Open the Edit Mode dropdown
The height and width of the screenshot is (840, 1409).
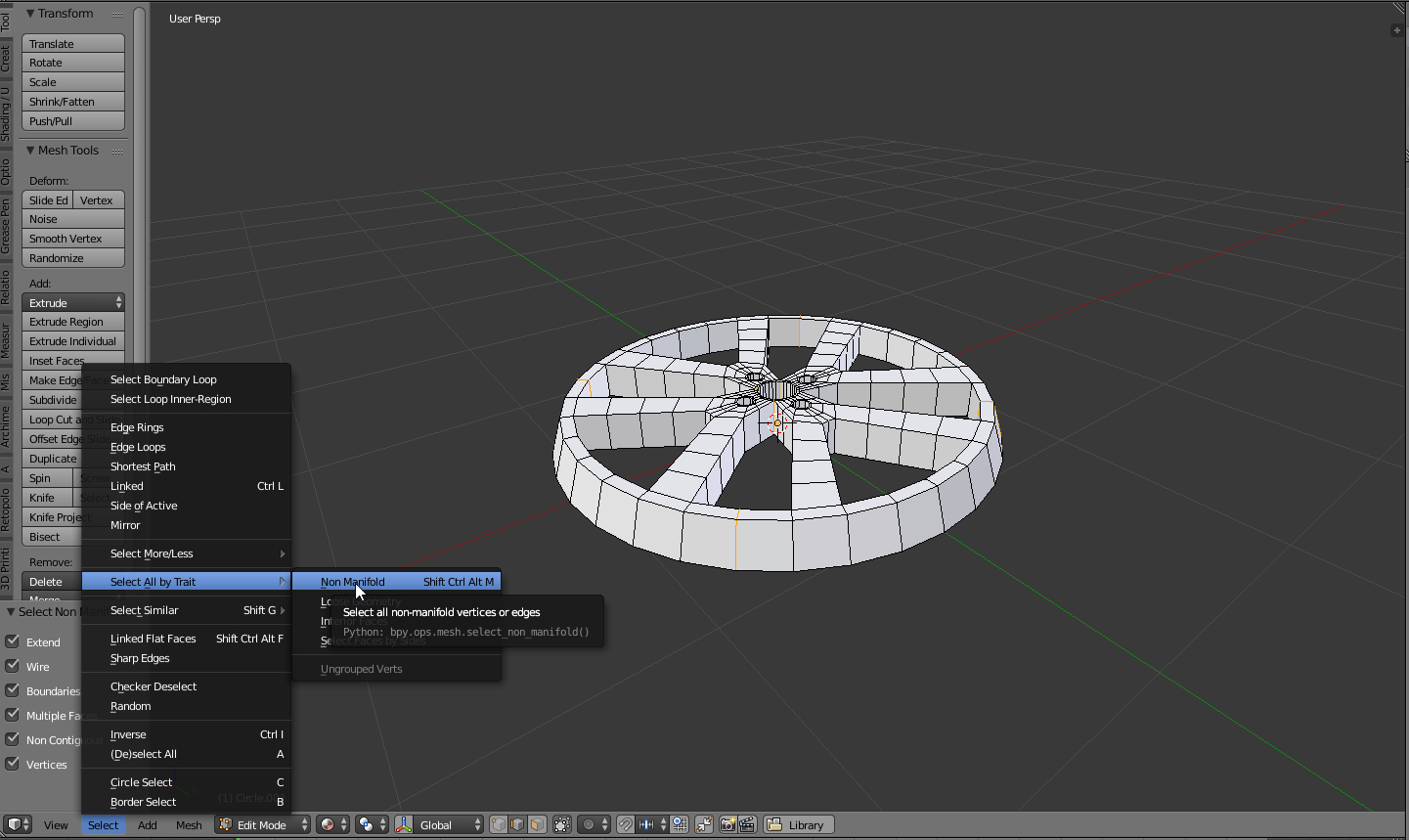pos(263,824)
